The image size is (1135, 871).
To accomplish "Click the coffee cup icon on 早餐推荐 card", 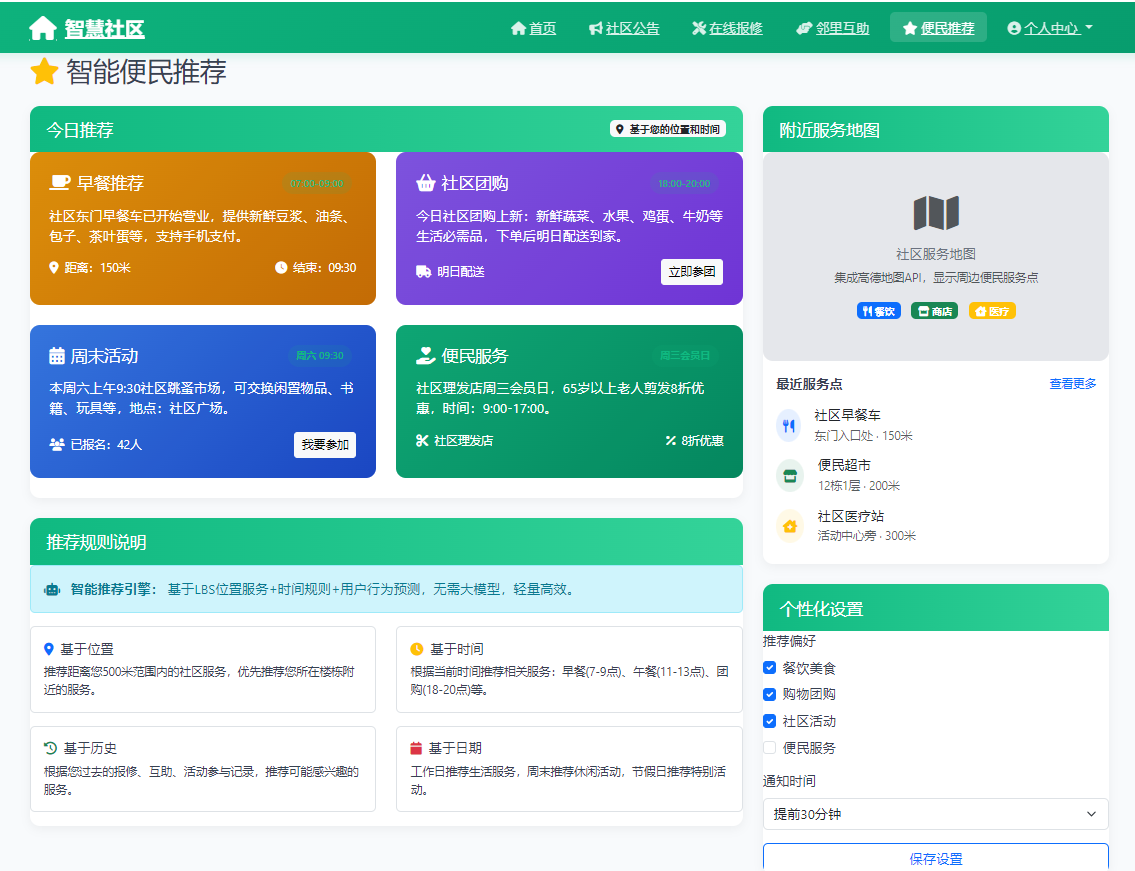I will pos(58,182).
